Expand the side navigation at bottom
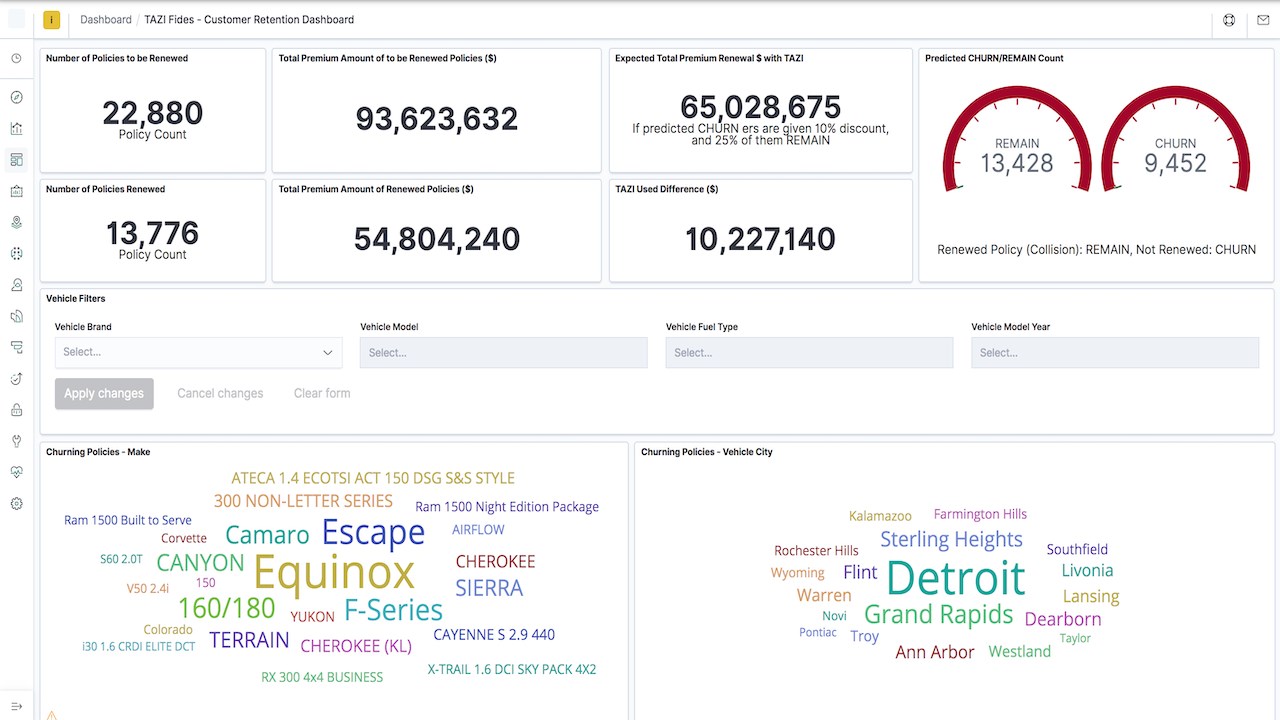This screenshot has width=1280, height=720. (16, 706)
